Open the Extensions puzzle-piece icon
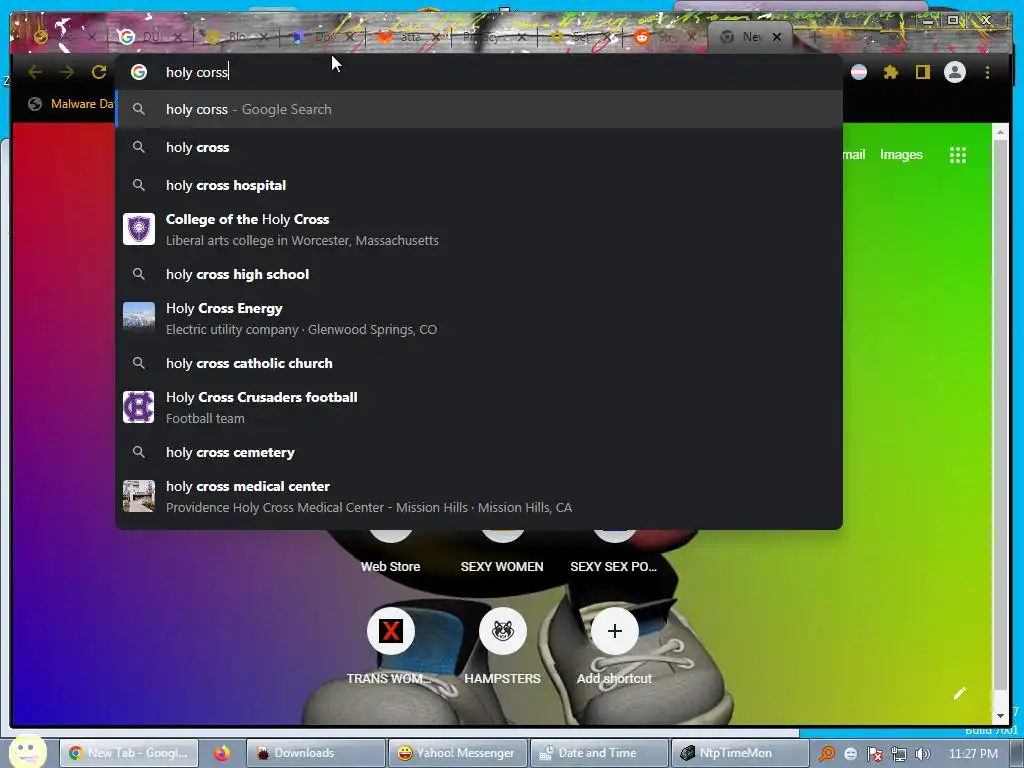Screen dimensions: 1024x768 click(x=891, y=72)
